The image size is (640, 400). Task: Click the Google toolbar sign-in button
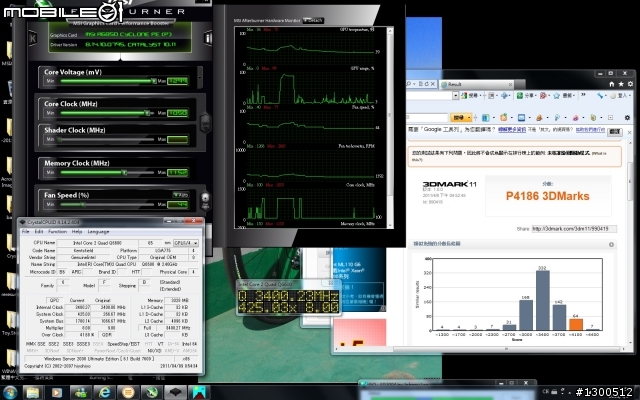coord(619,96)
